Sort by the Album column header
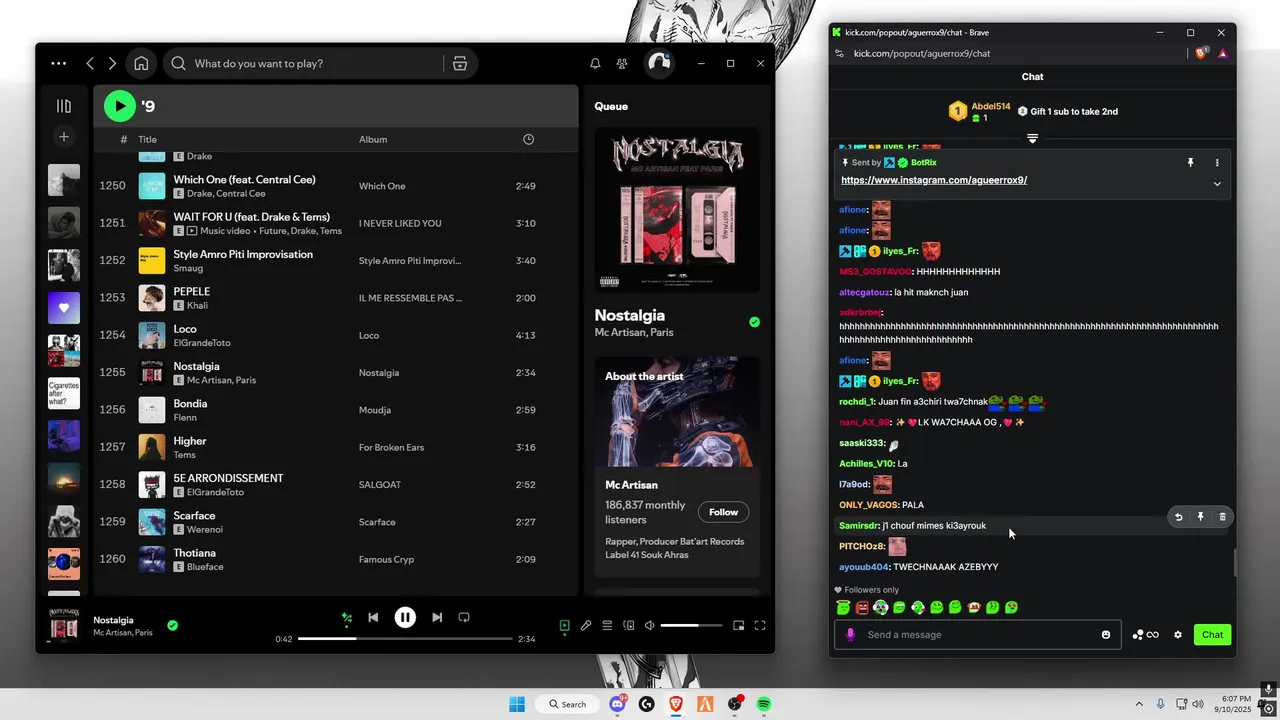This screenshot has width=1280, height=720. pyautogui.click(x=373, y=139)
